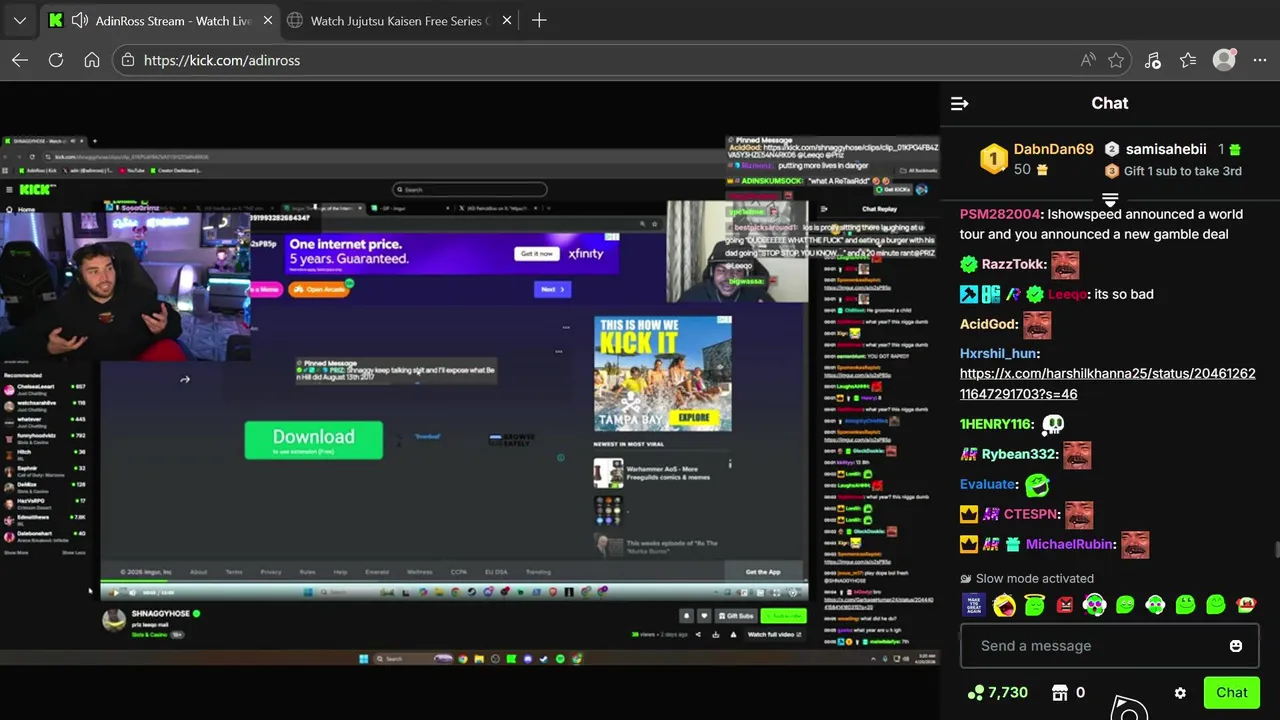Open the Favorites list
This screenshot has width=1280, height=720.
coord(1188,60)
